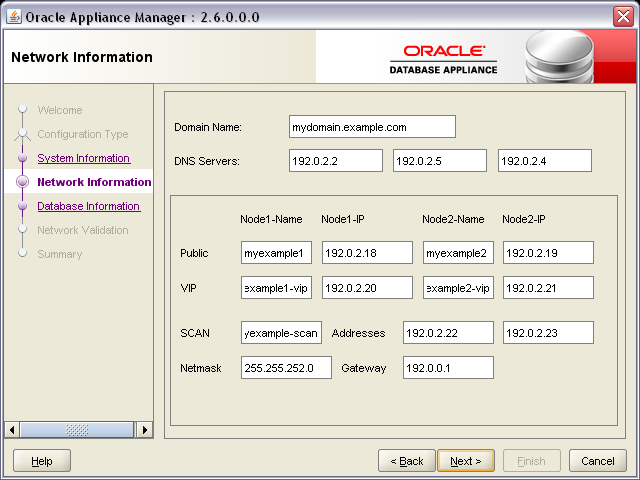Click the VIP Node2-IP field 192.0.2.21
640x480 pixels.
[x=548, y=288]
